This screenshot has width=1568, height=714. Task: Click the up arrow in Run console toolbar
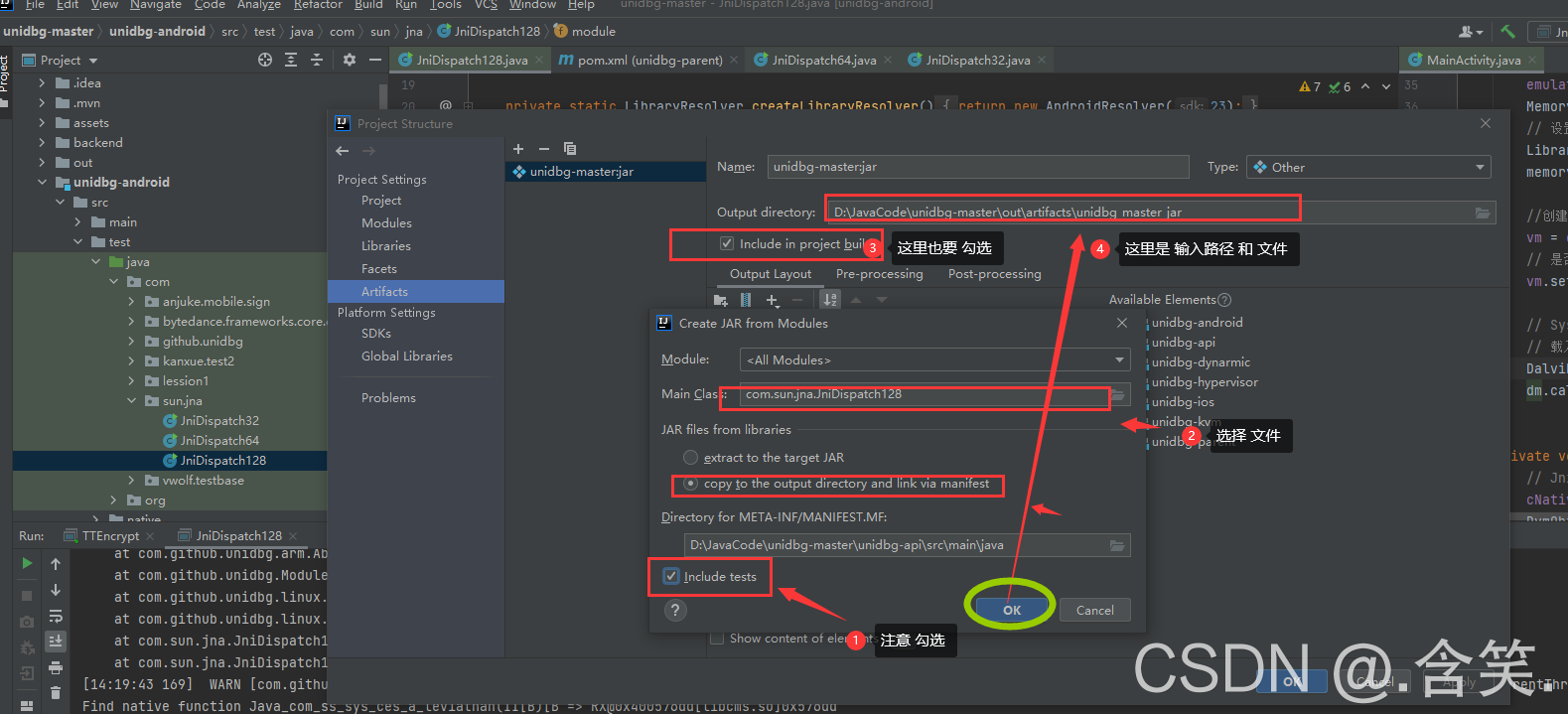[x=56, y=564]
